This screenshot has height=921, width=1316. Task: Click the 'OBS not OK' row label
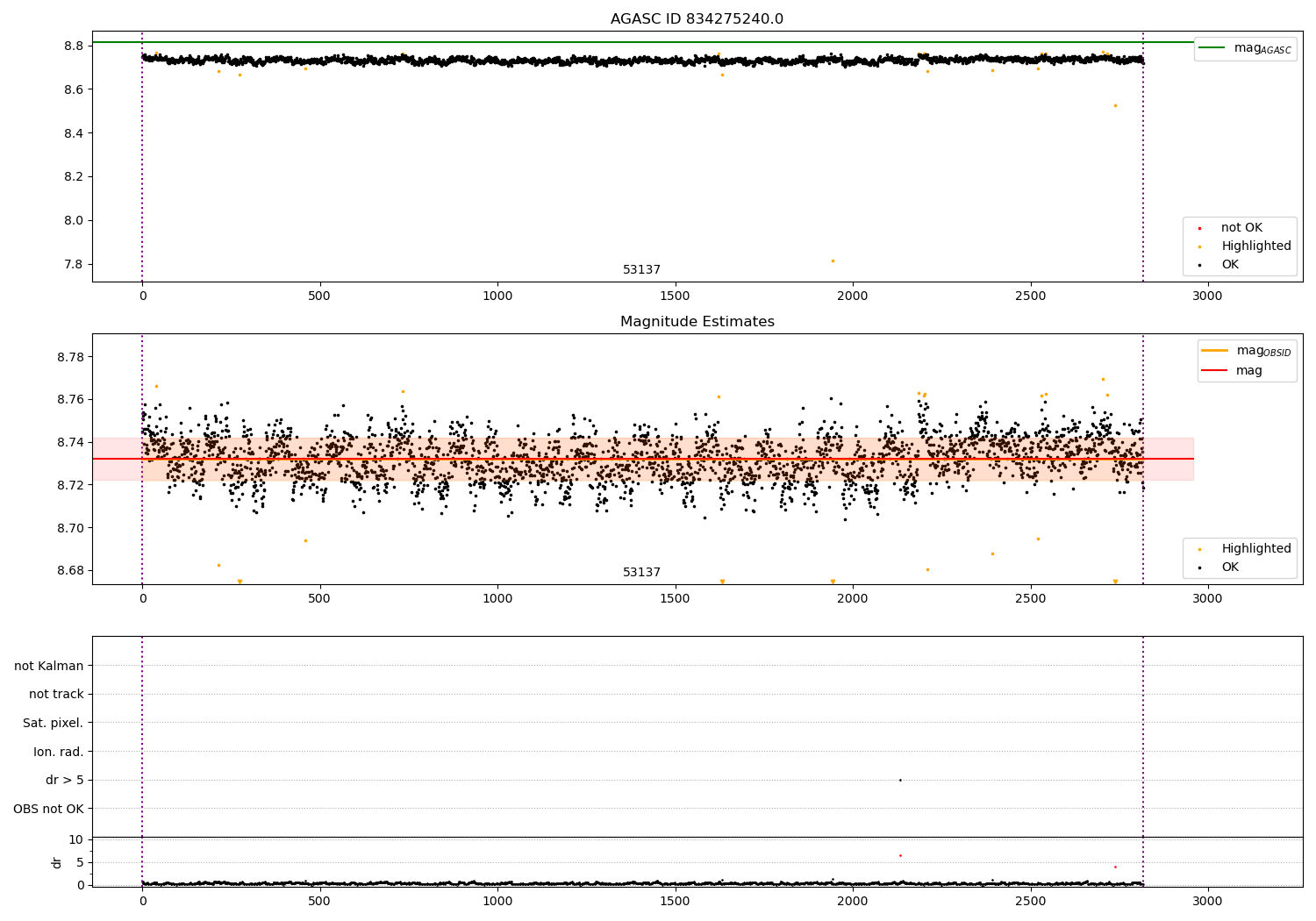[48, 809]
